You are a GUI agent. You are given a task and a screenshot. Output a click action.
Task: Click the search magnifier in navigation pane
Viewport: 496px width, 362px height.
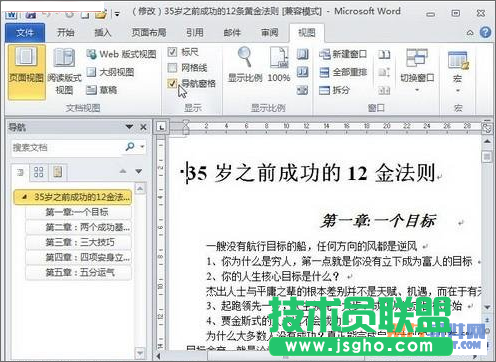pyautogui.click(x=130, y=147)
